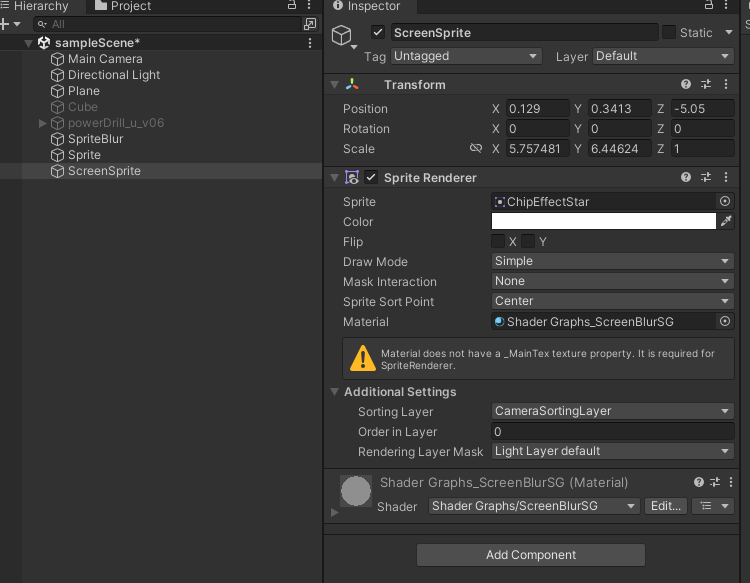Image resolution: width=750 pixels, height=583 pixels.
Task: Toggle the Scale constrain proportions link icon
Action: [x=476, y=148]
